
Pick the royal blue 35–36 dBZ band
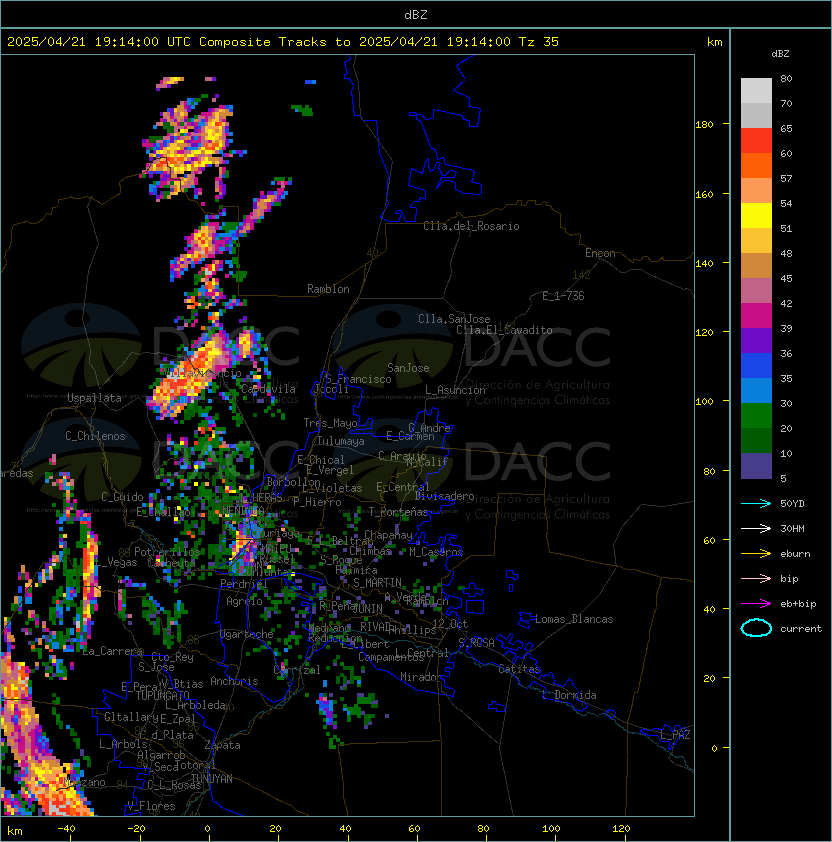(x=756, y=365)
